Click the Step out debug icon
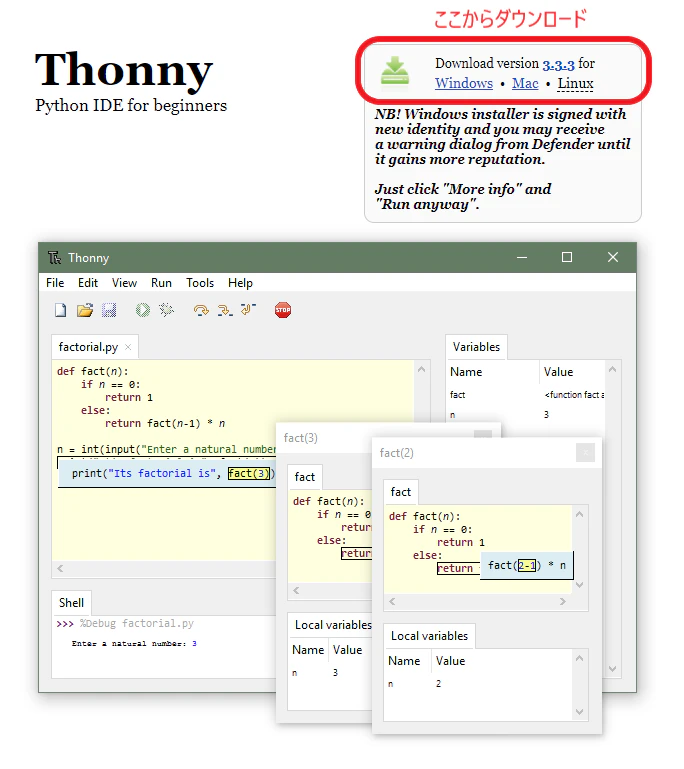The height and width of the screenshot is (769, 684). (x=249, y=309)
